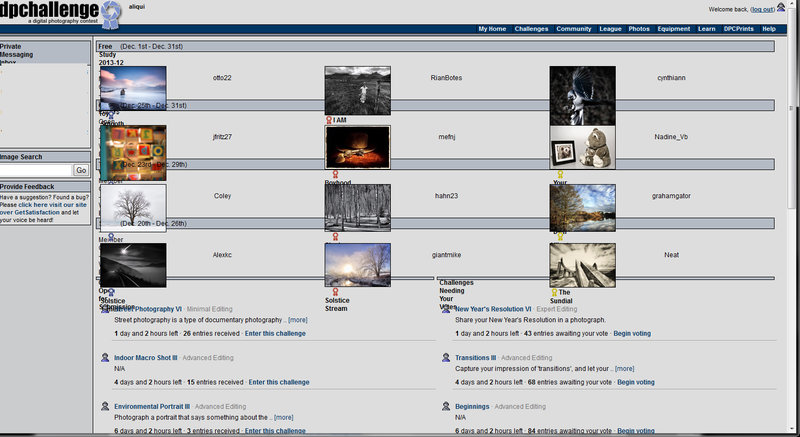The image size is (800, 437).
Task: Click the dpchallenge logo ribbon icon
Action: 111,14
